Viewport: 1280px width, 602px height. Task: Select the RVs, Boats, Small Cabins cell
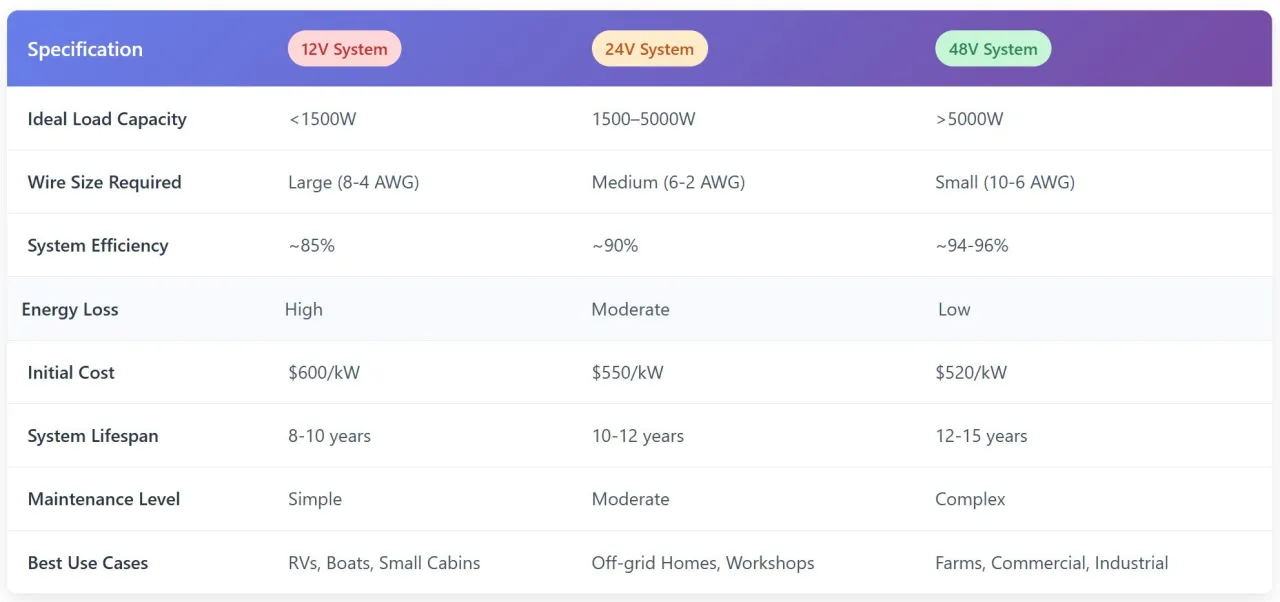coord(384,563)
